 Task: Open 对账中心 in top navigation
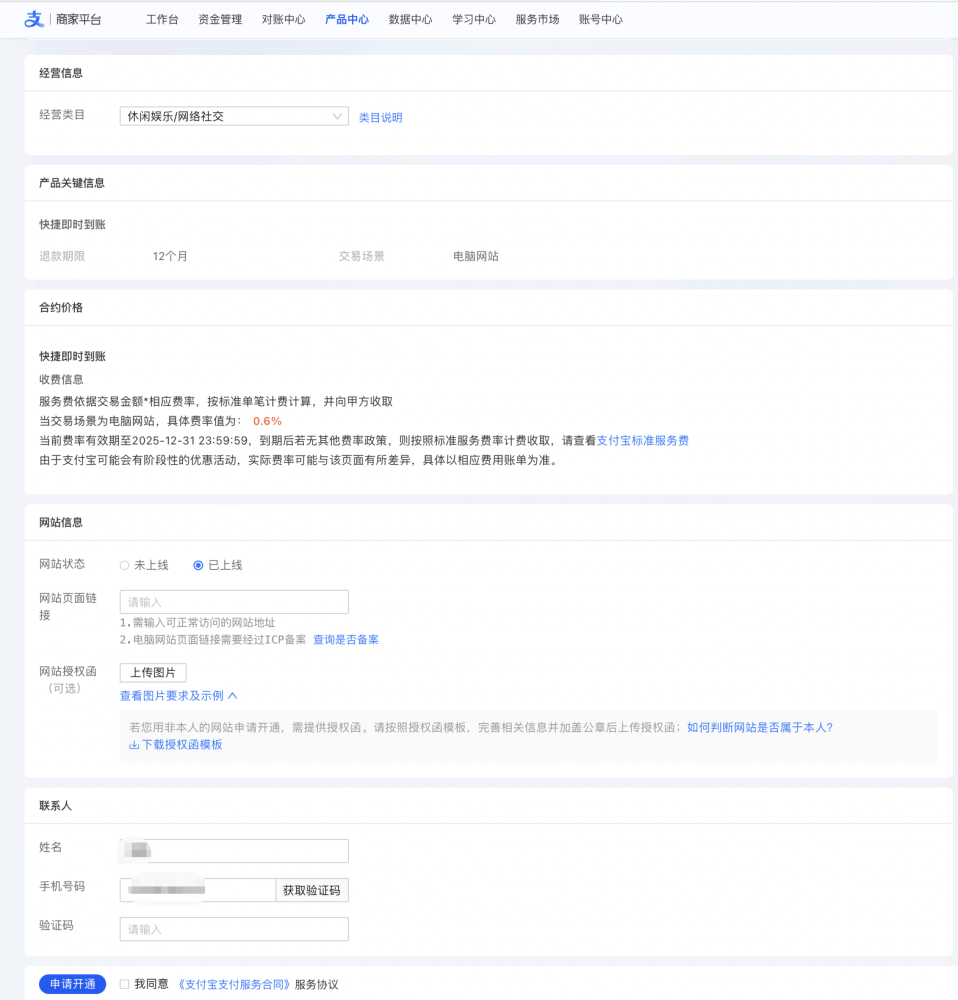[283, 19]
